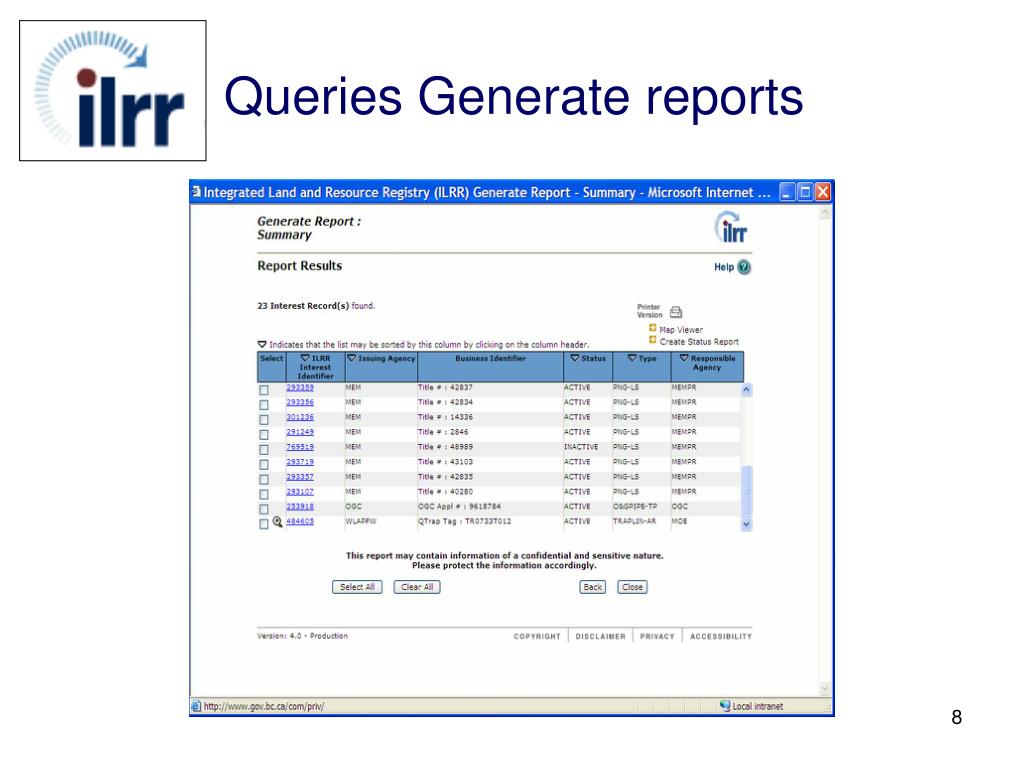
Task: Tick the checkbox for record 293356
Action: [x=264, y=405]
